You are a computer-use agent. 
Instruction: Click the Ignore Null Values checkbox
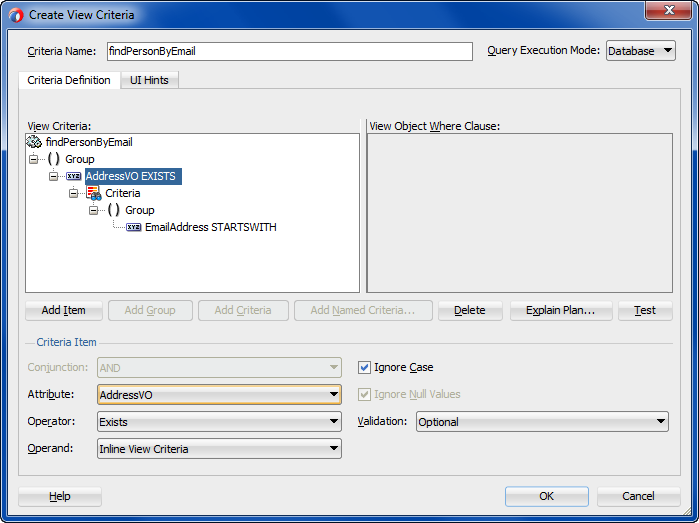364,394
